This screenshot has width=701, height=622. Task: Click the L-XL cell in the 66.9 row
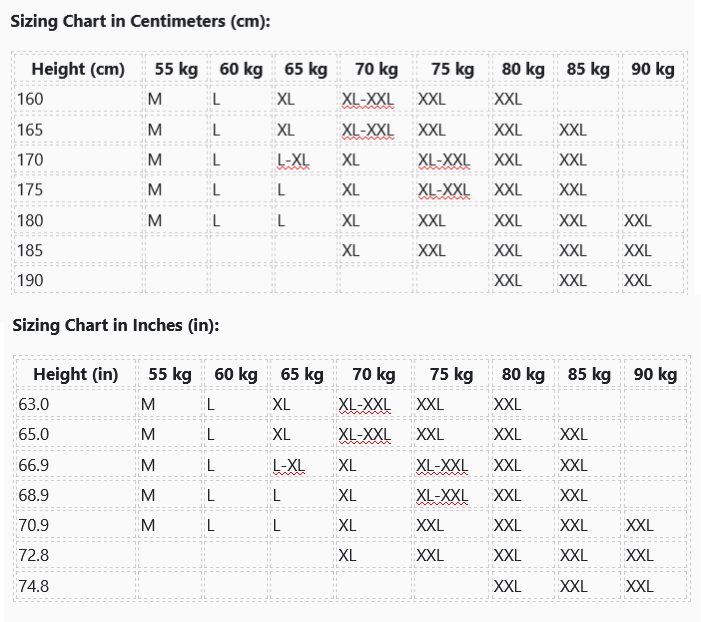[x=288, y=465]
